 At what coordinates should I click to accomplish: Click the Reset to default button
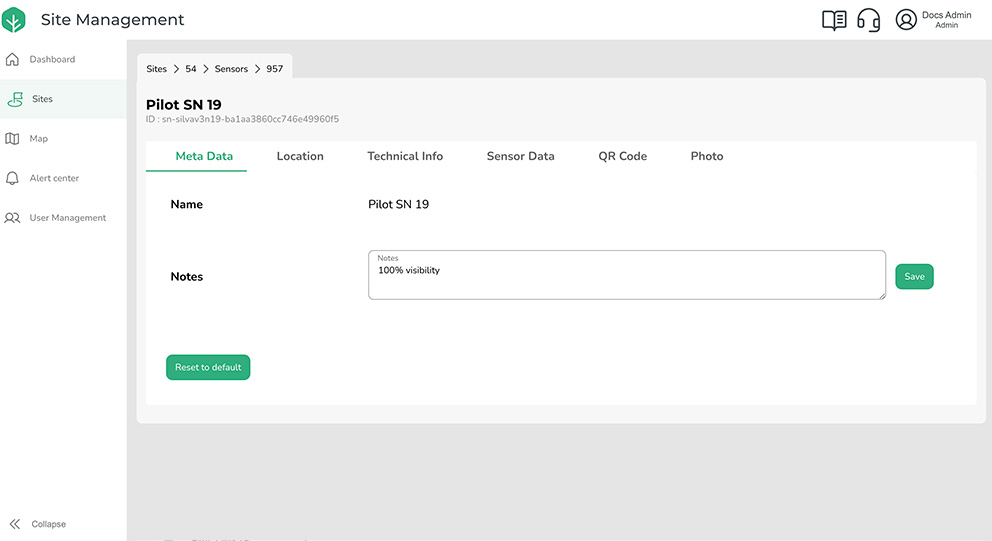click(208, 367)
